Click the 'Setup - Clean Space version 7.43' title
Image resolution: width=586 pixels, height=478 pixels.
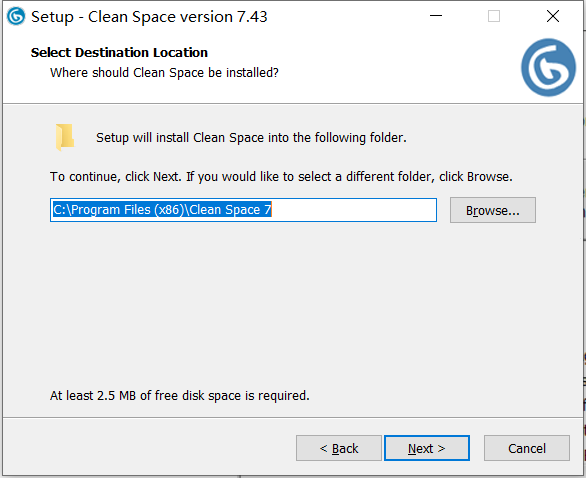(x=149, y=17)
